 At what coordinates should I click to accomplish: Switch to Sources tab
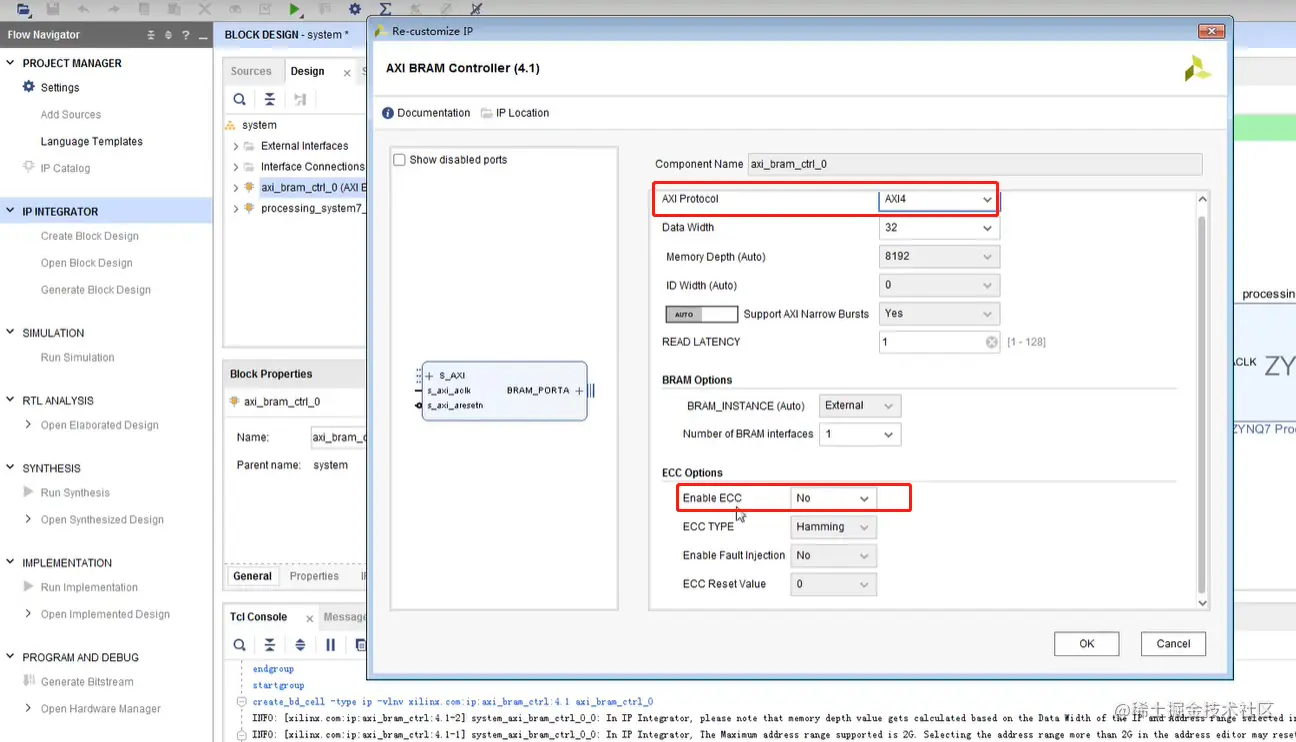[251, 71]
